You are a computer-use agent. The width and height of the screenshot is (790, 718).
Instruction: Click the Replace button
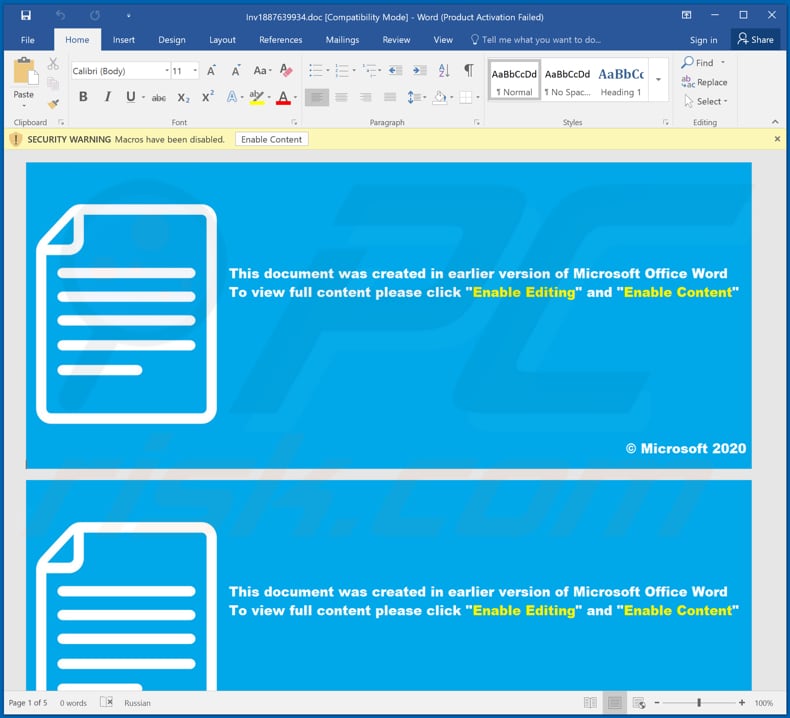click(x=704, y=82)
